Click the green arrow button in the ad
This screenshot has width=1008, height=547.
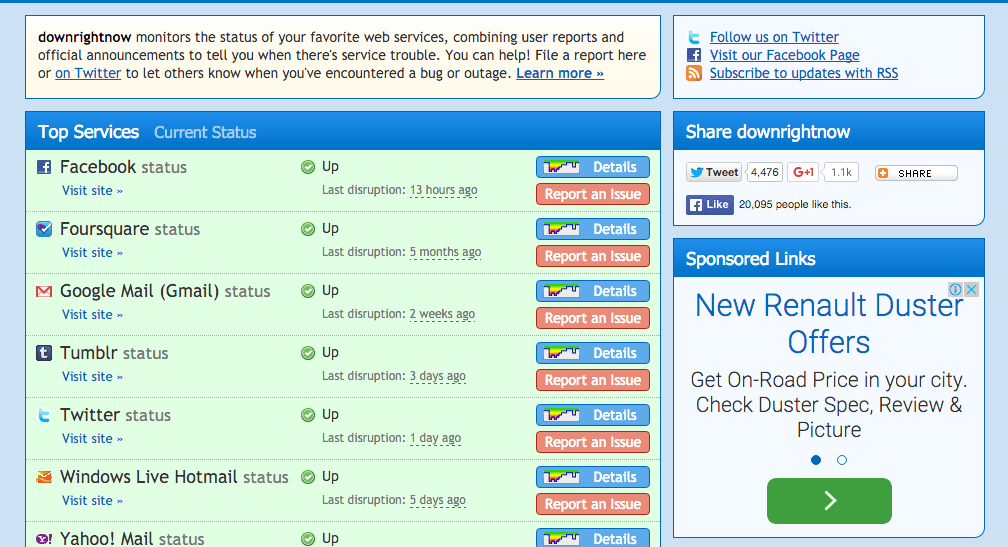pyautogui.click(x=829, y=501)
